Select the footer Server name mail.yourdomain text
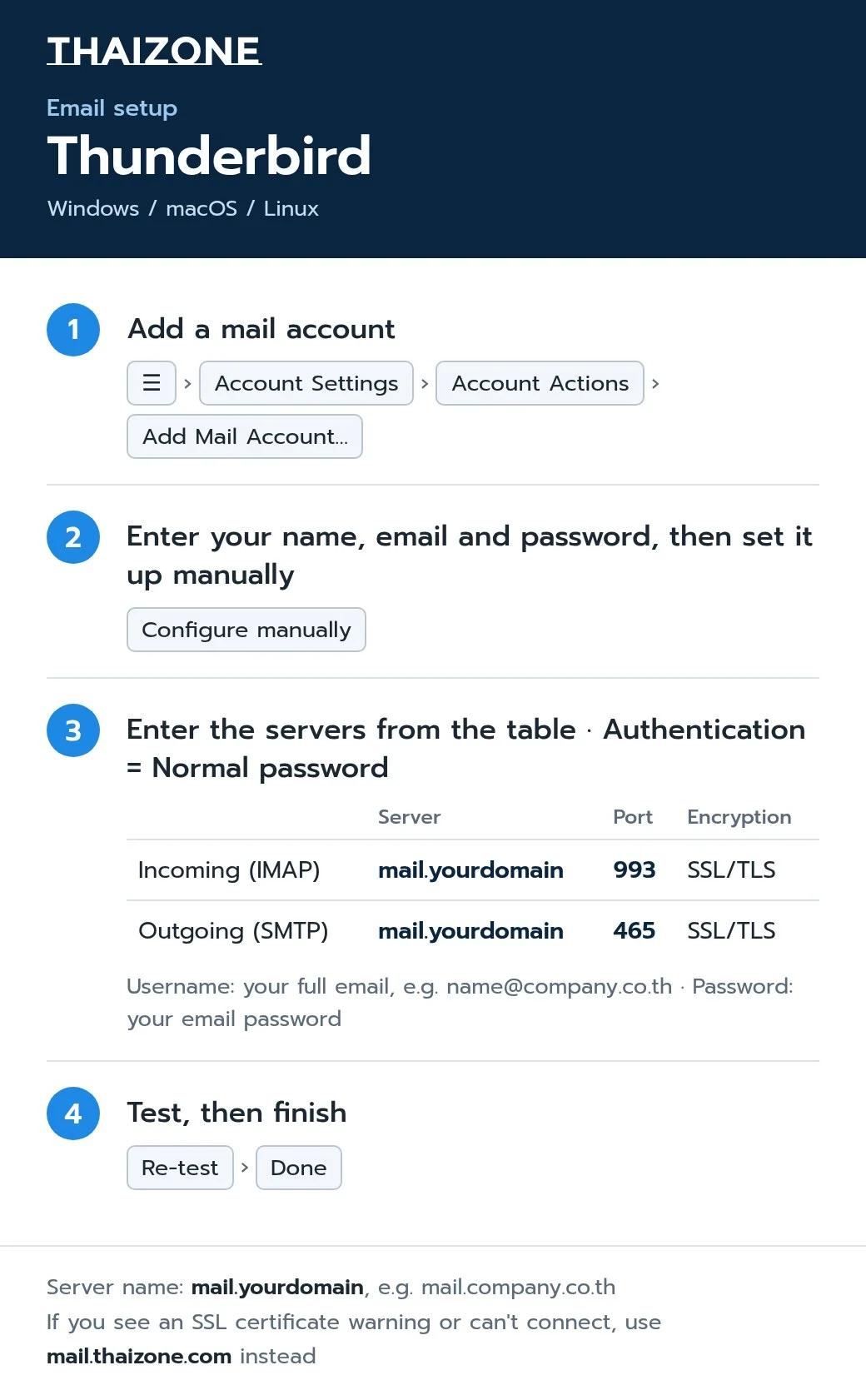This screenshot has height=1400, width=866. coord(277,1288)
